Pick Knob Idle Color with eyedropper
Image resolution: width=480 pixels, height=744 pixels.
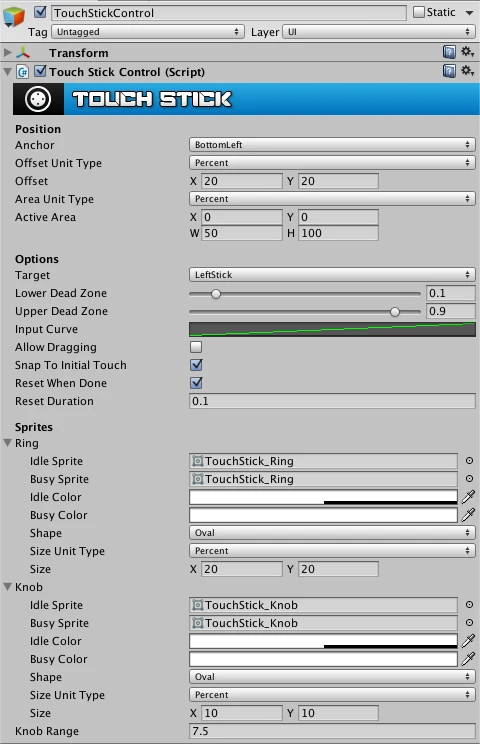tap(468, 641)
